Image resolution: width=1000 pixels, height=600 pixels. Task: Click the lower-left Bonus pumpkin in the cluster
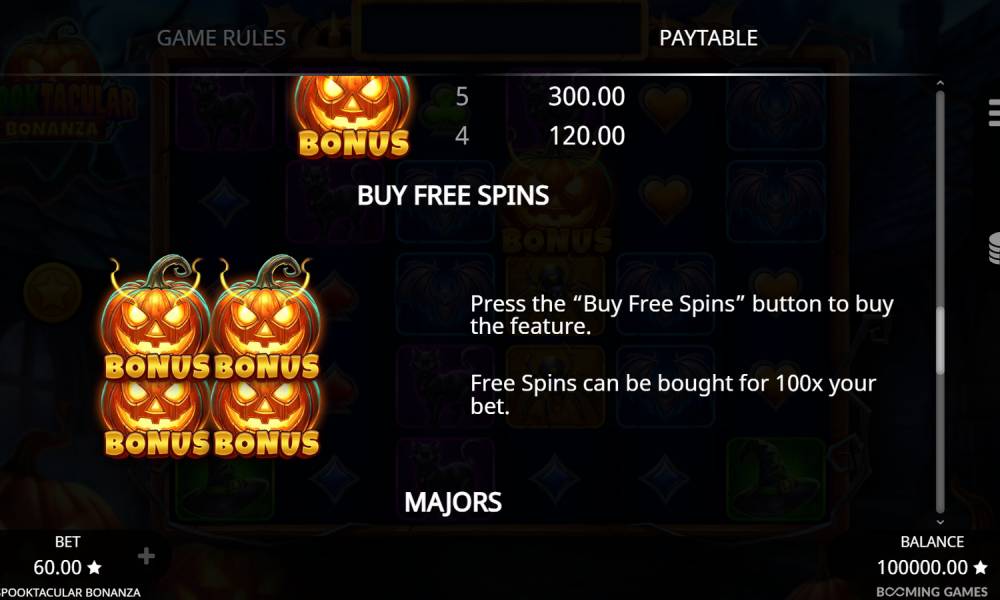157,419
